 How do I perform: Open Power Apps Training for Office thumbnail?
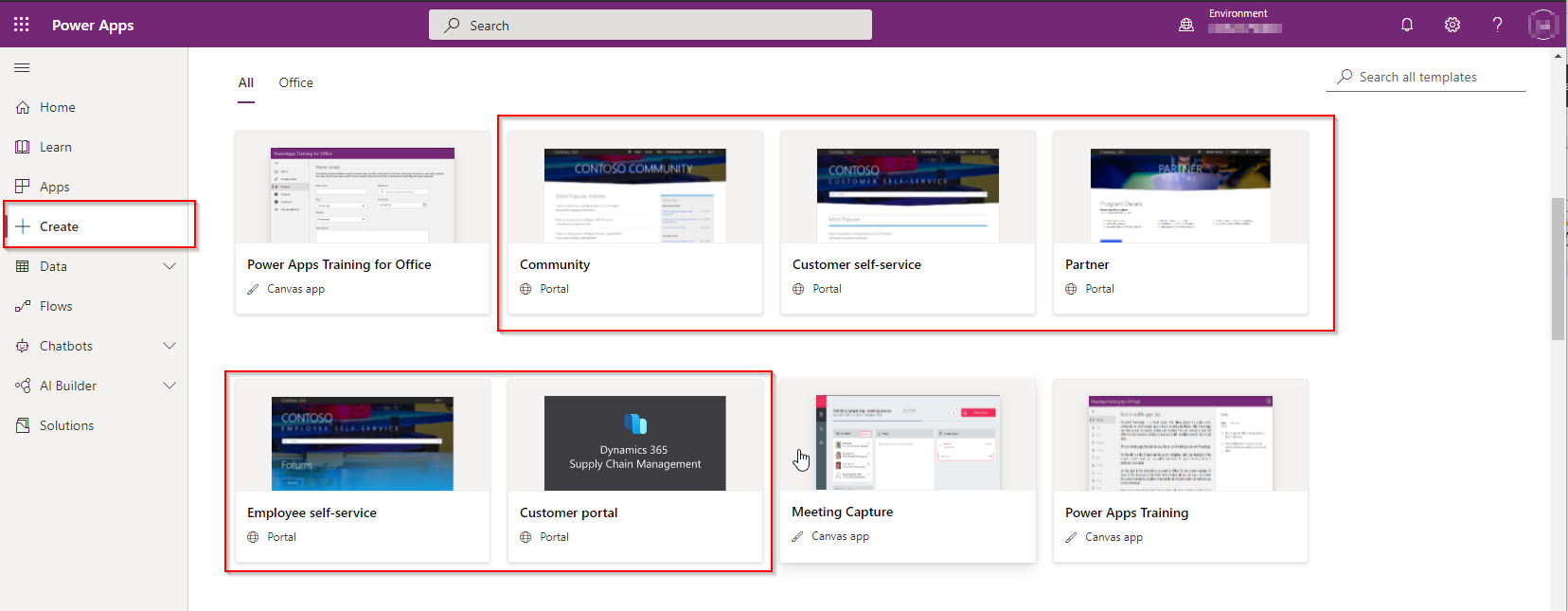[x=363, y=195]
